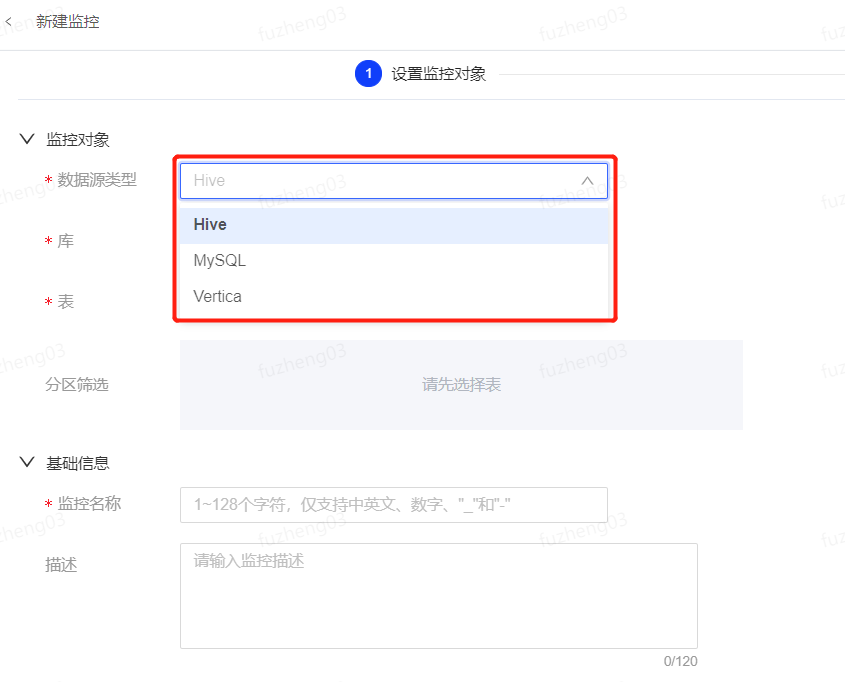Screen dimensions: 845x682
Task: Click the 基础信息 section heading text
Action: pos(78,463)
